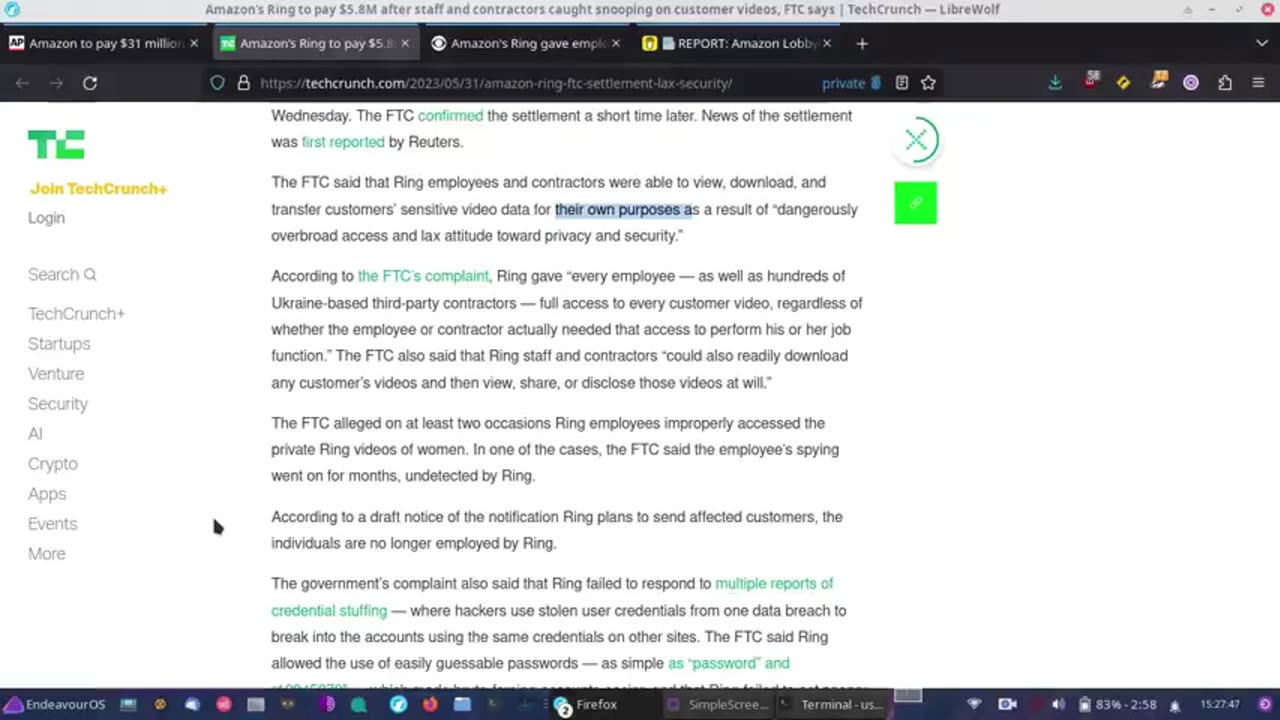The image size is (1280, 720).
Task: Open the Extensions puzzle piece menu
Action: pyautogui.click(x=1225, y=83)
